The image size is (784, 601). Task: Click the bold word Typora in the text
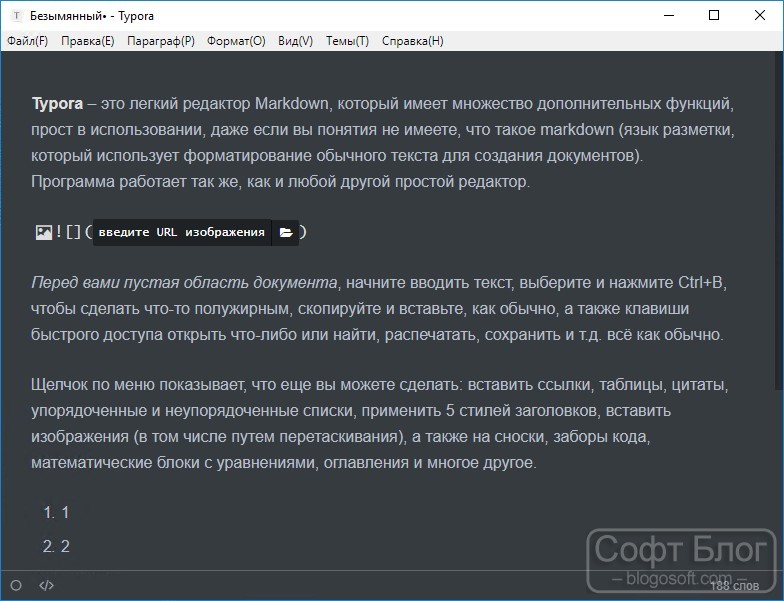pos(57,104)
